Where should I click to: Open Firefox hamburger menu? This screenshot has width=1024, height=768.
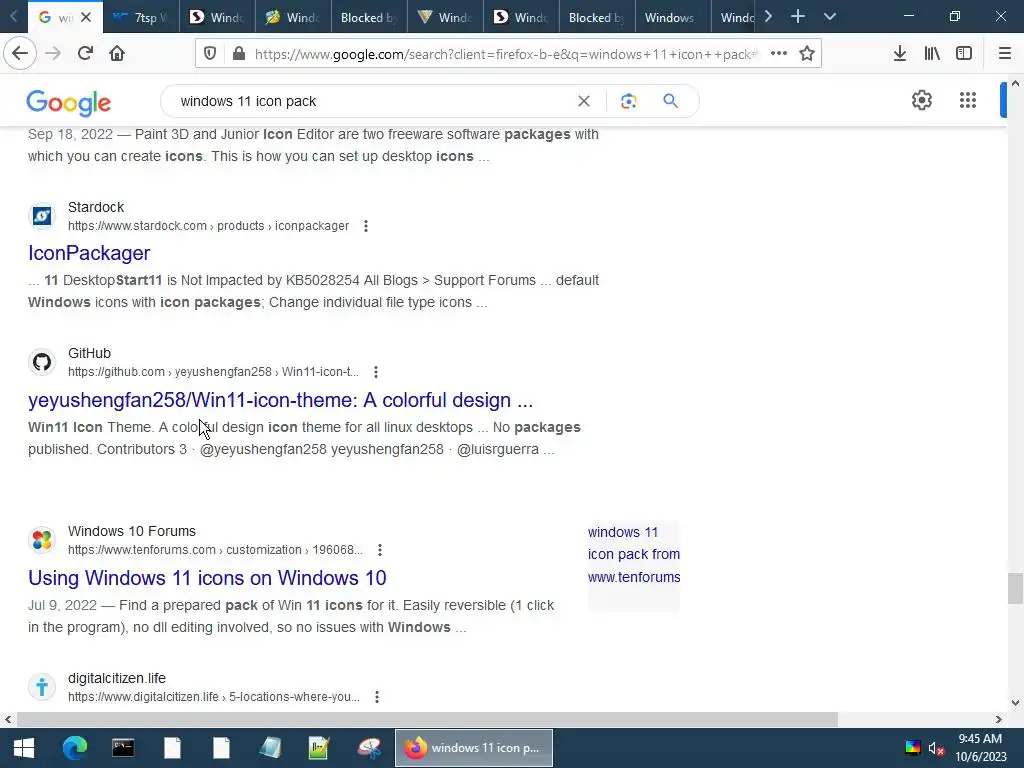coord(1005,54)
